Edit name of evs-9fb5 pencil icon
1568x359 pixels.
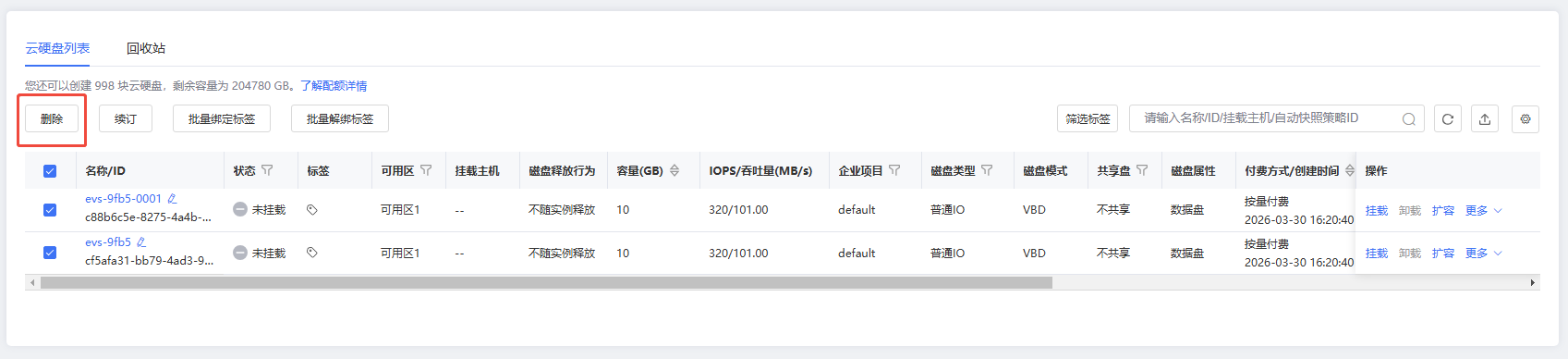141,241
